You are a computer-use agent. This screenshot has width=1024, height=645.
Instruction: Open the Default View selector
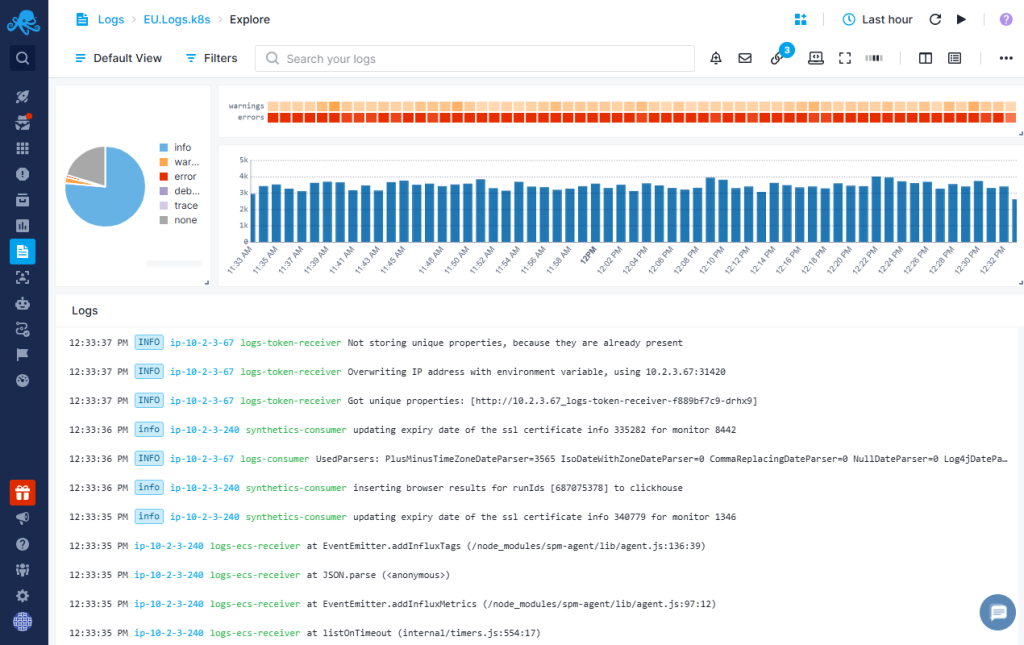118,58
